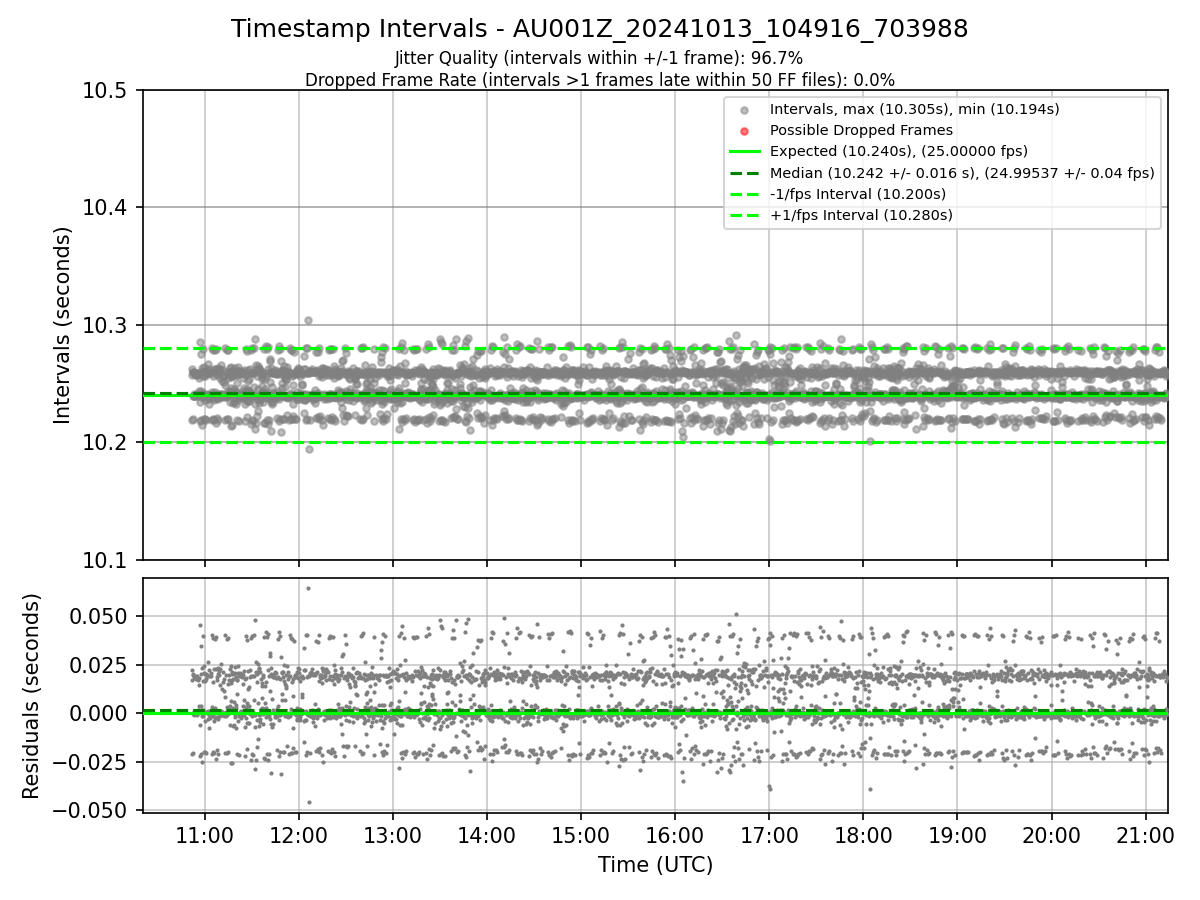The width and height of the screenshot is (1200, 900).
Task: Click the dark green dashed line sample beside 'Median'
Action: click(x=744, y=173)
